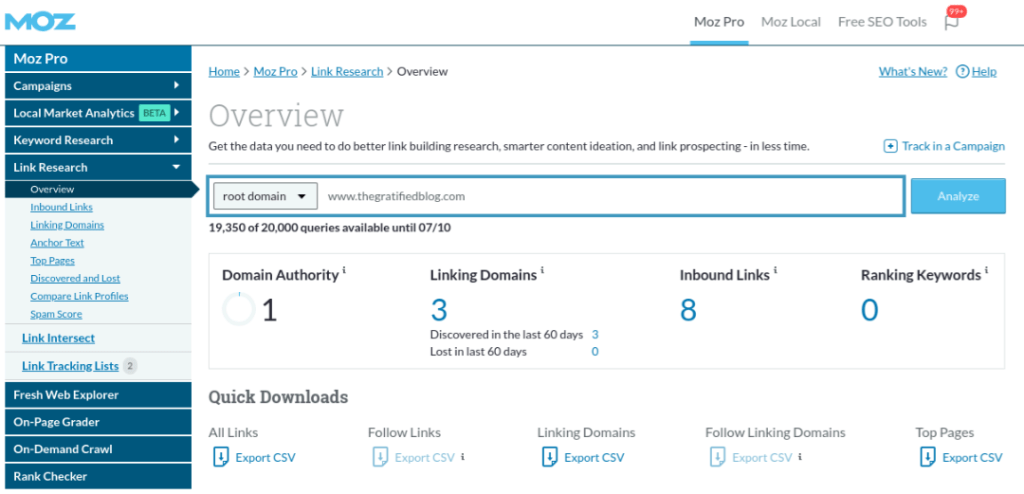Open the Compare Link Profiles link
Screen dimensions: 1024x494
pos(79,296)
